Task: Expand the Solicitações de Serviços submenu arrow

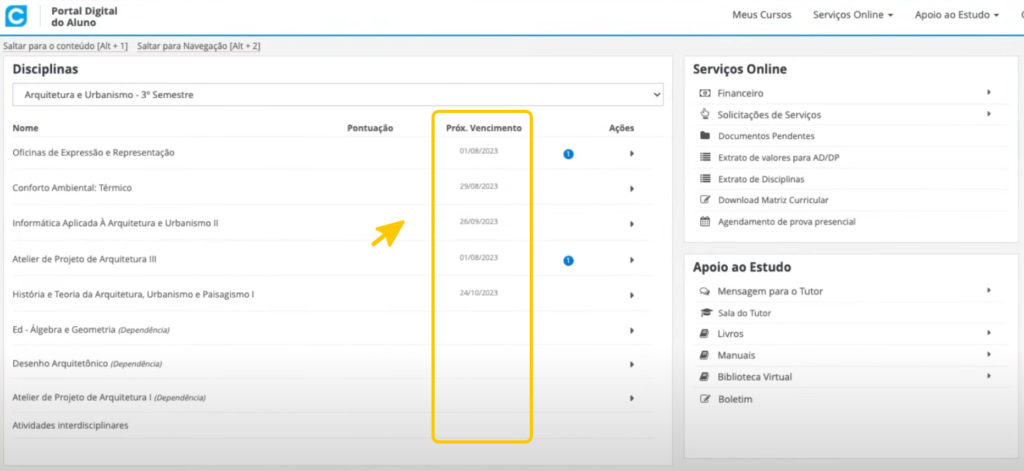Action: pyautogui.click(x=988, y=114)
